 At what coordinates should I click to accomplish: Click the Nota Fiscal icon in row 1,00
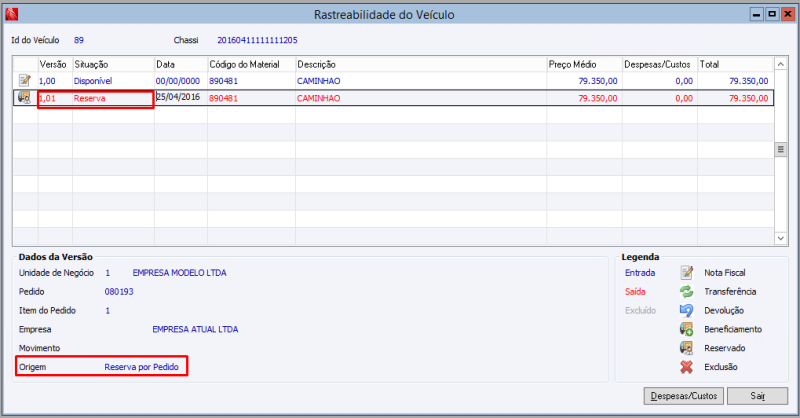24,81
